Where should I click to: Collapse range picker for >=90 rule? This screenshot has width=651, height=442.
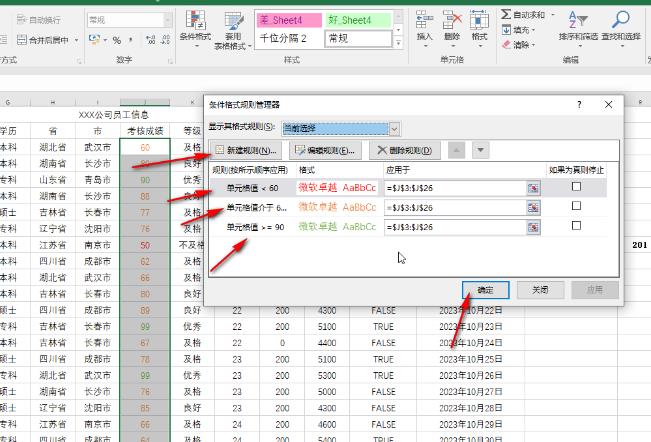(534, 227)
